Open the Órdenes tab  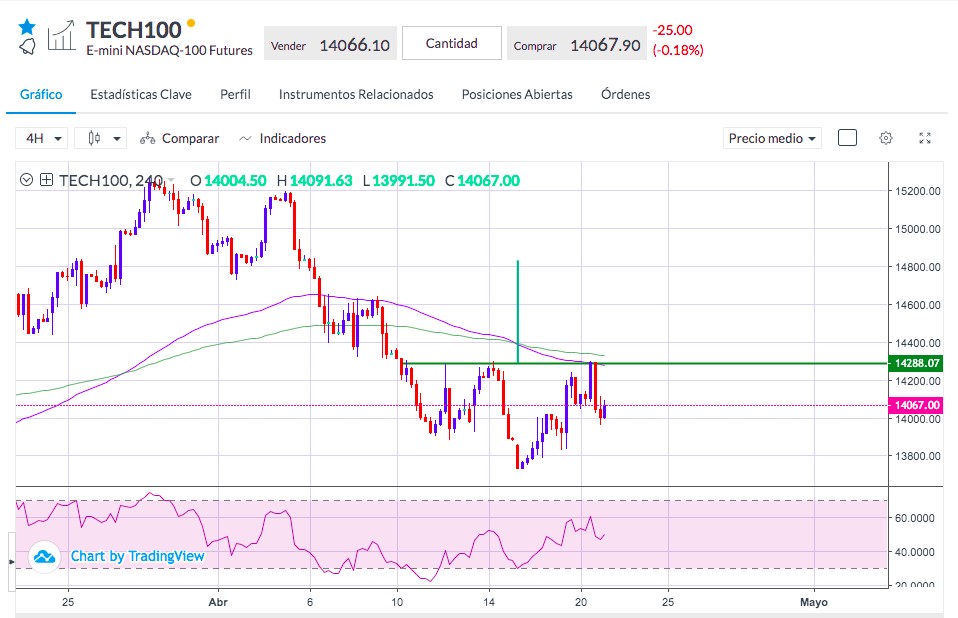626,95
